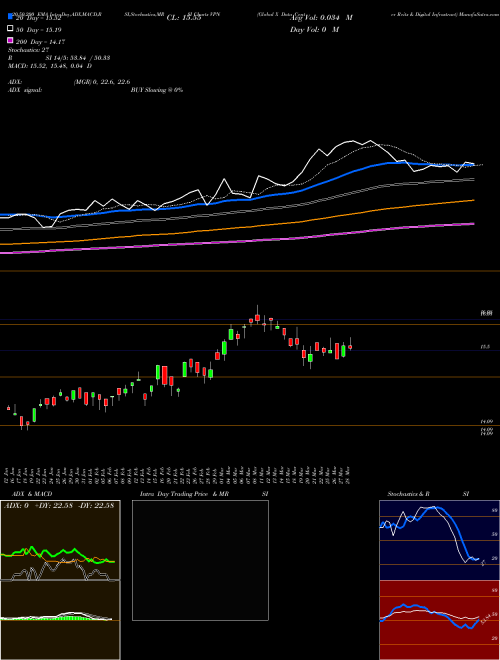Image resolution: width=500 pixels, height=660 pixels.
Task: Click the 'Stochastics: 27' readout
Action: pyautogui.click(x=28, y=50)
